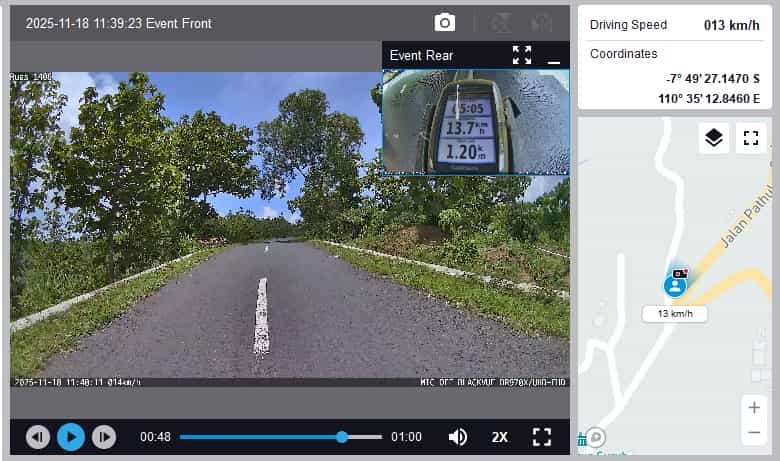This screenshot has width=780, height=461.
Task: Open the map layers selector
Action: point(713,138)
